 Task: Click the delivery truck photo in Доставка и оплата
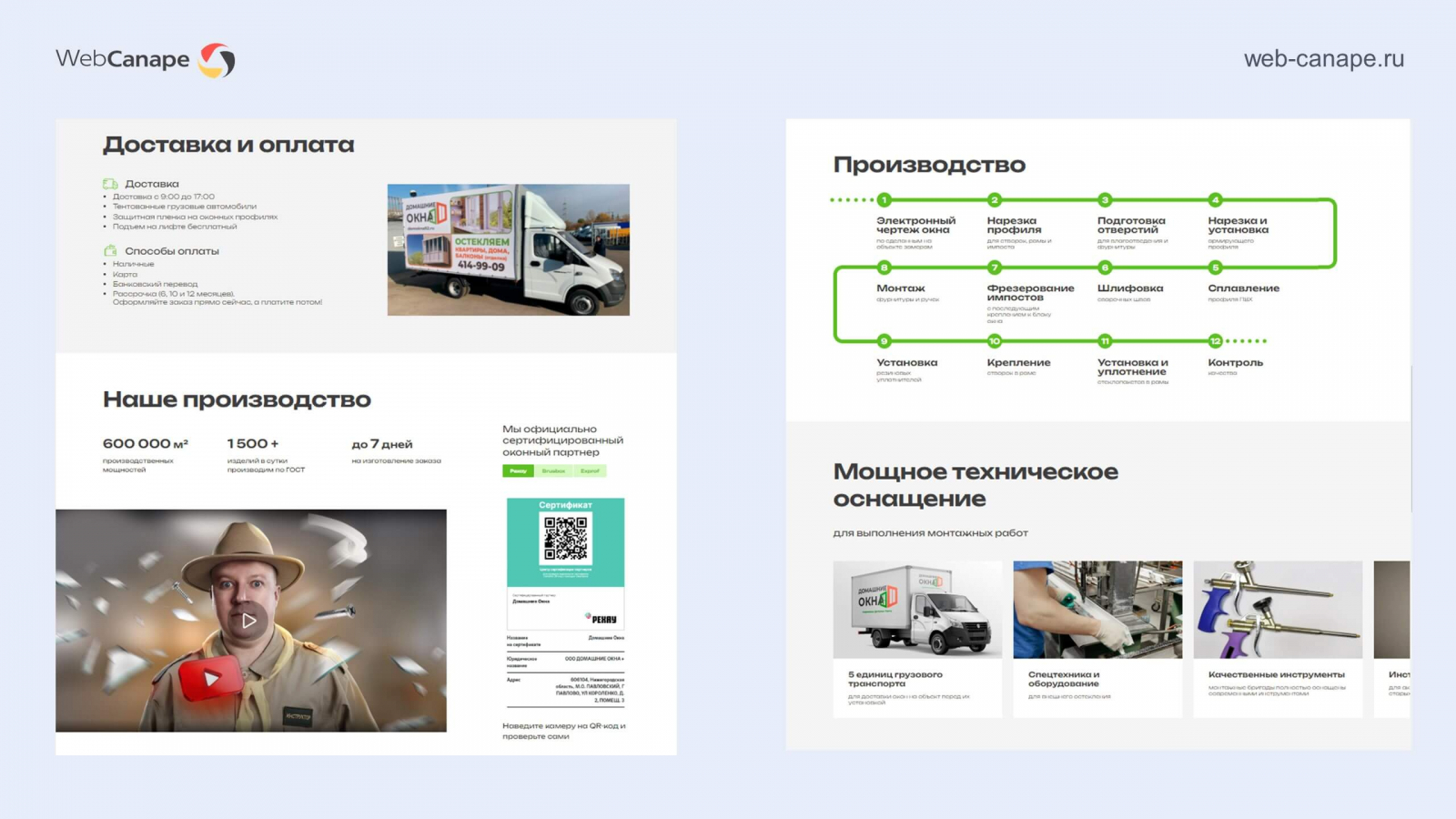pyautogui.click(x=508, y=250)
